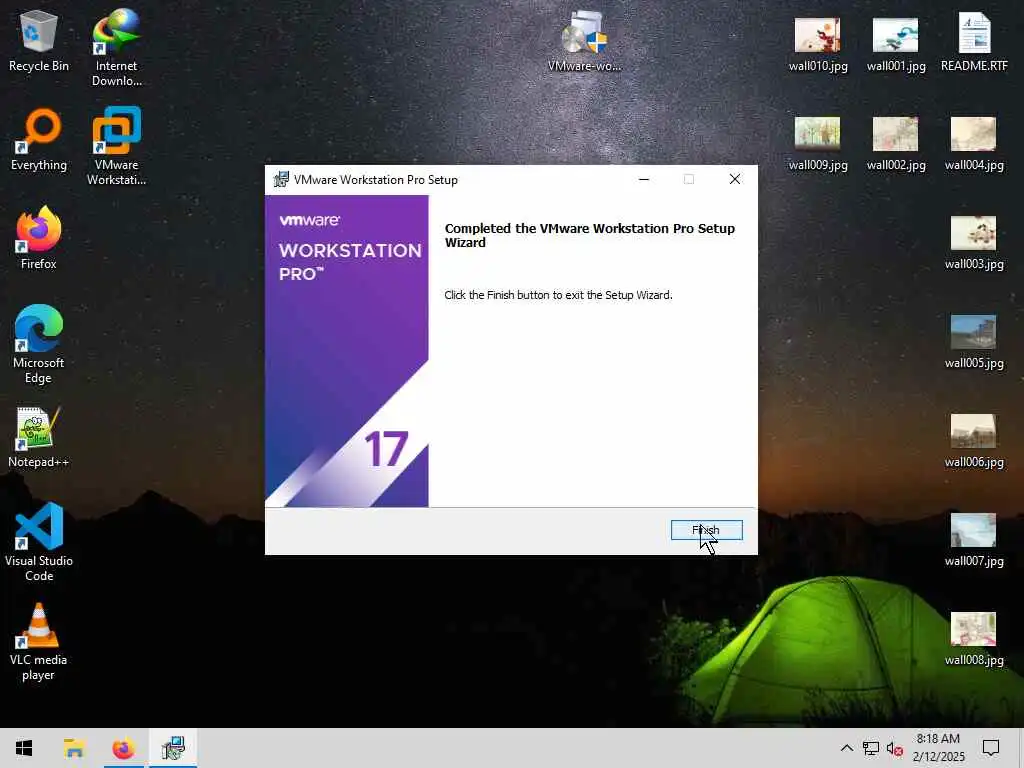The width and height of the screenshot is (1024, 768).
Task: Open the network status tray icon
Action: [871, 748]
